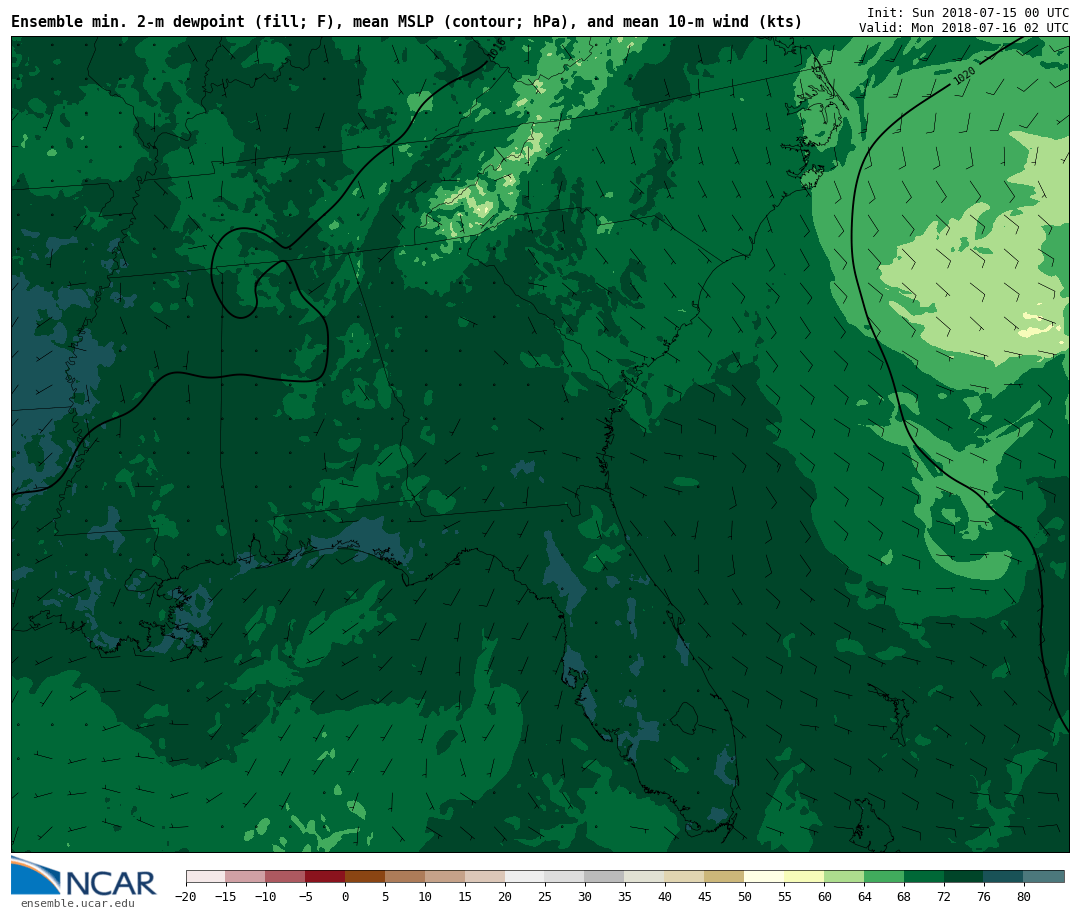This screenshot has width=1080, height=915.
Task: Click the Init timestamp text
Action: click(x=967, y=12)
